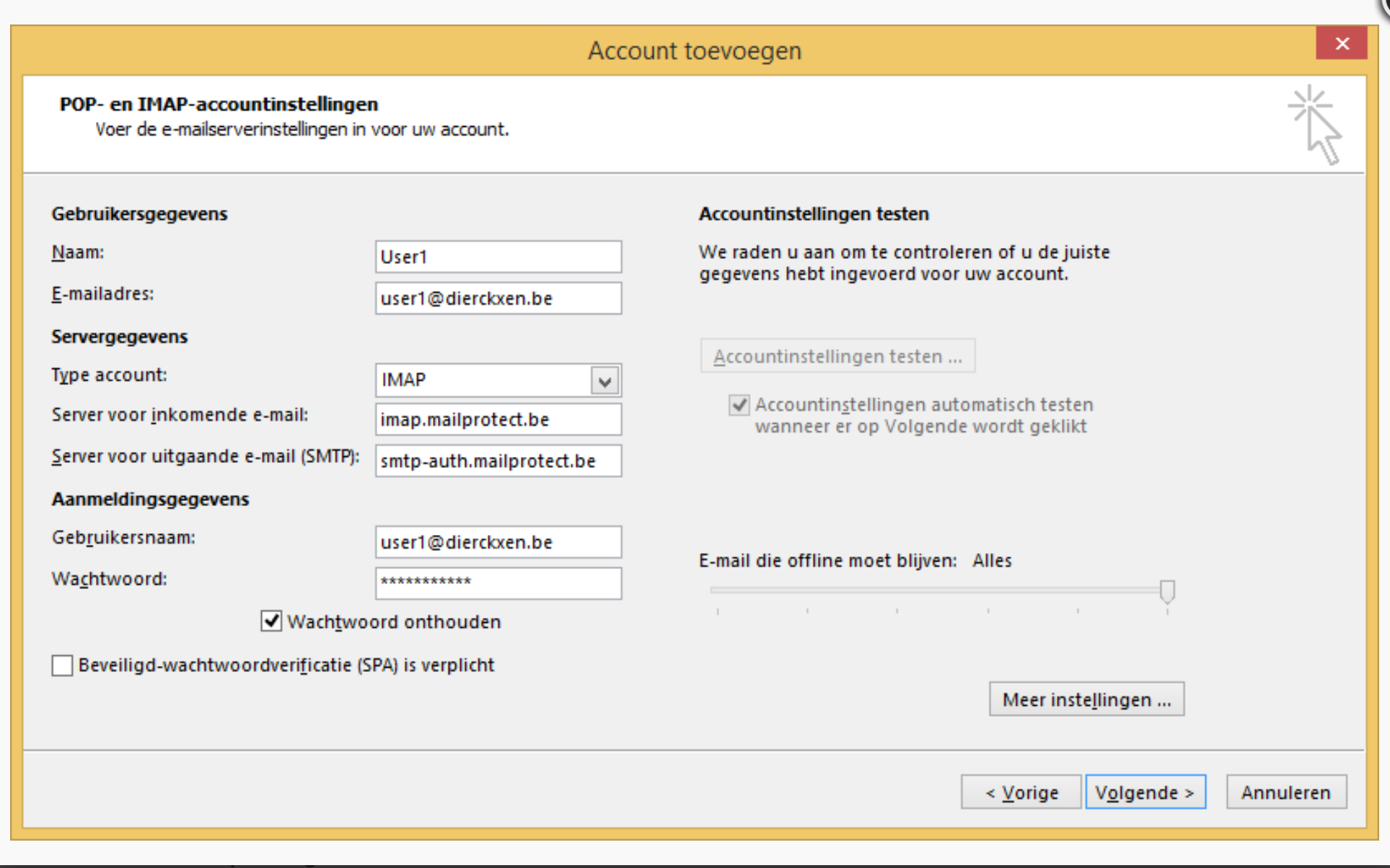Click inside the Naam input field
The width and height of the screenshot is (1390, 868).
point(498,256)
